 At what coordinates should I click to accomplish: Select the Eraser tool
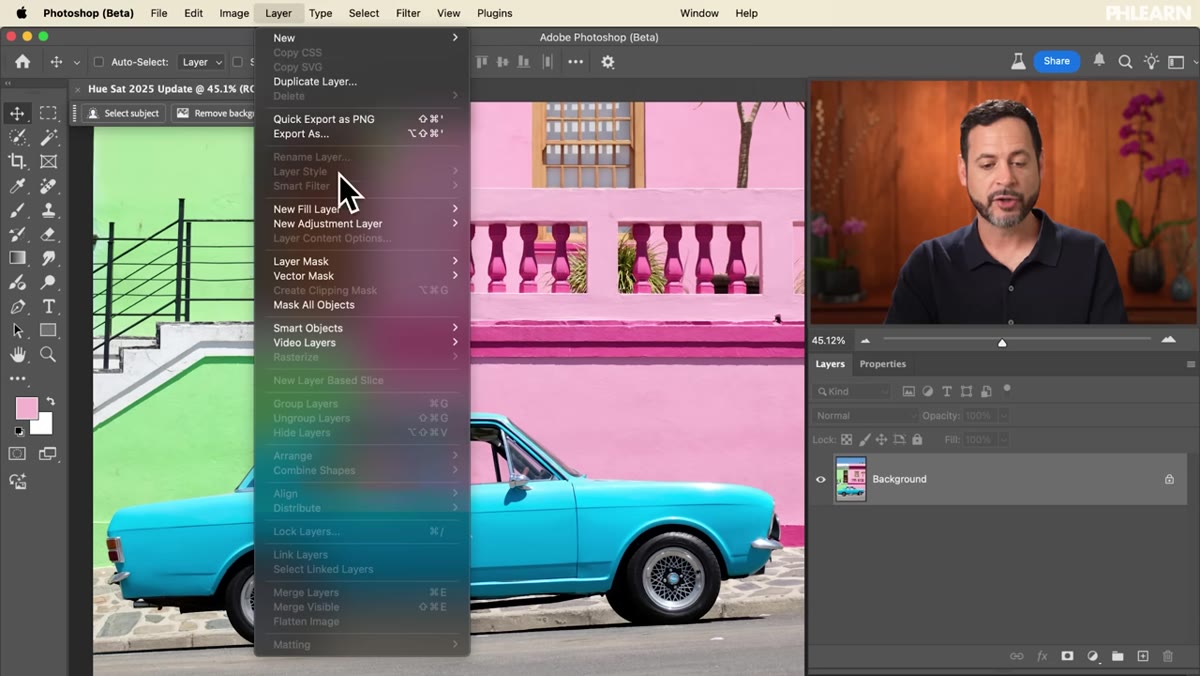pyautogui.click(x=48, y=234)
